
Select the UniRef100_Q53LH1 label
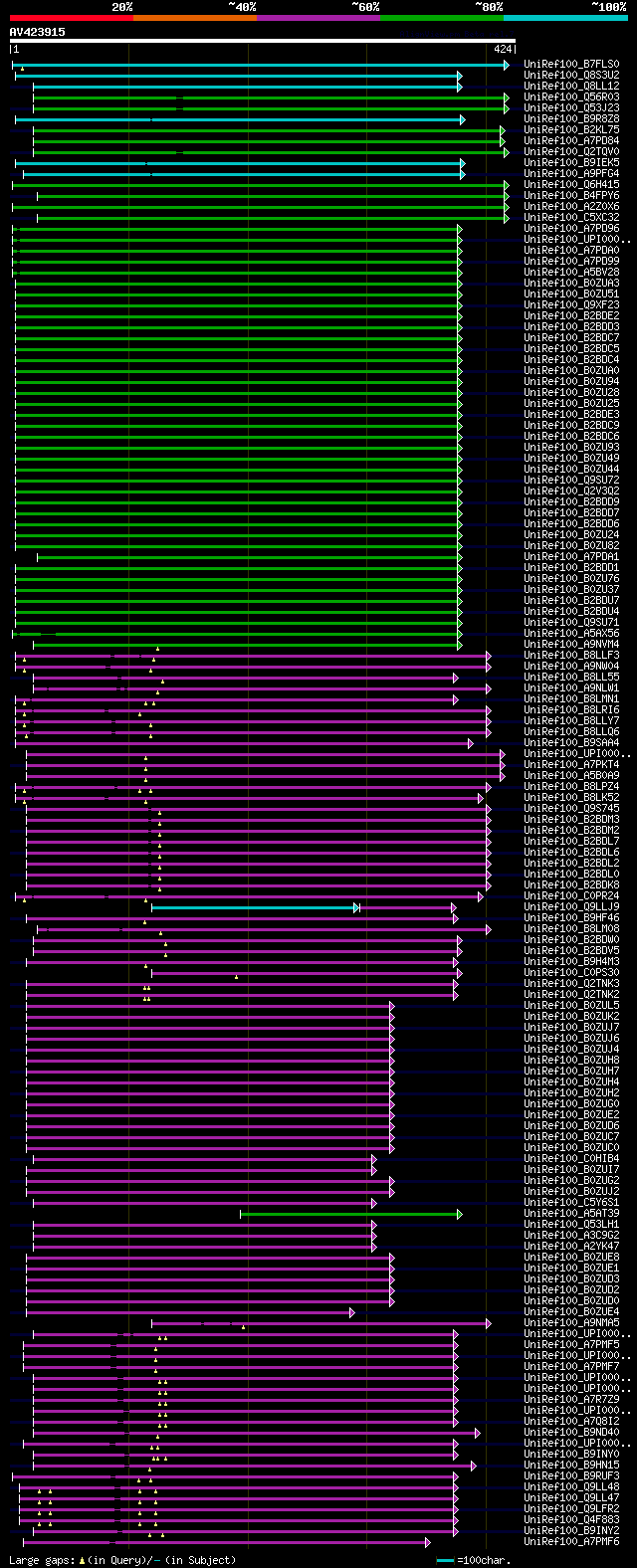571,1225
